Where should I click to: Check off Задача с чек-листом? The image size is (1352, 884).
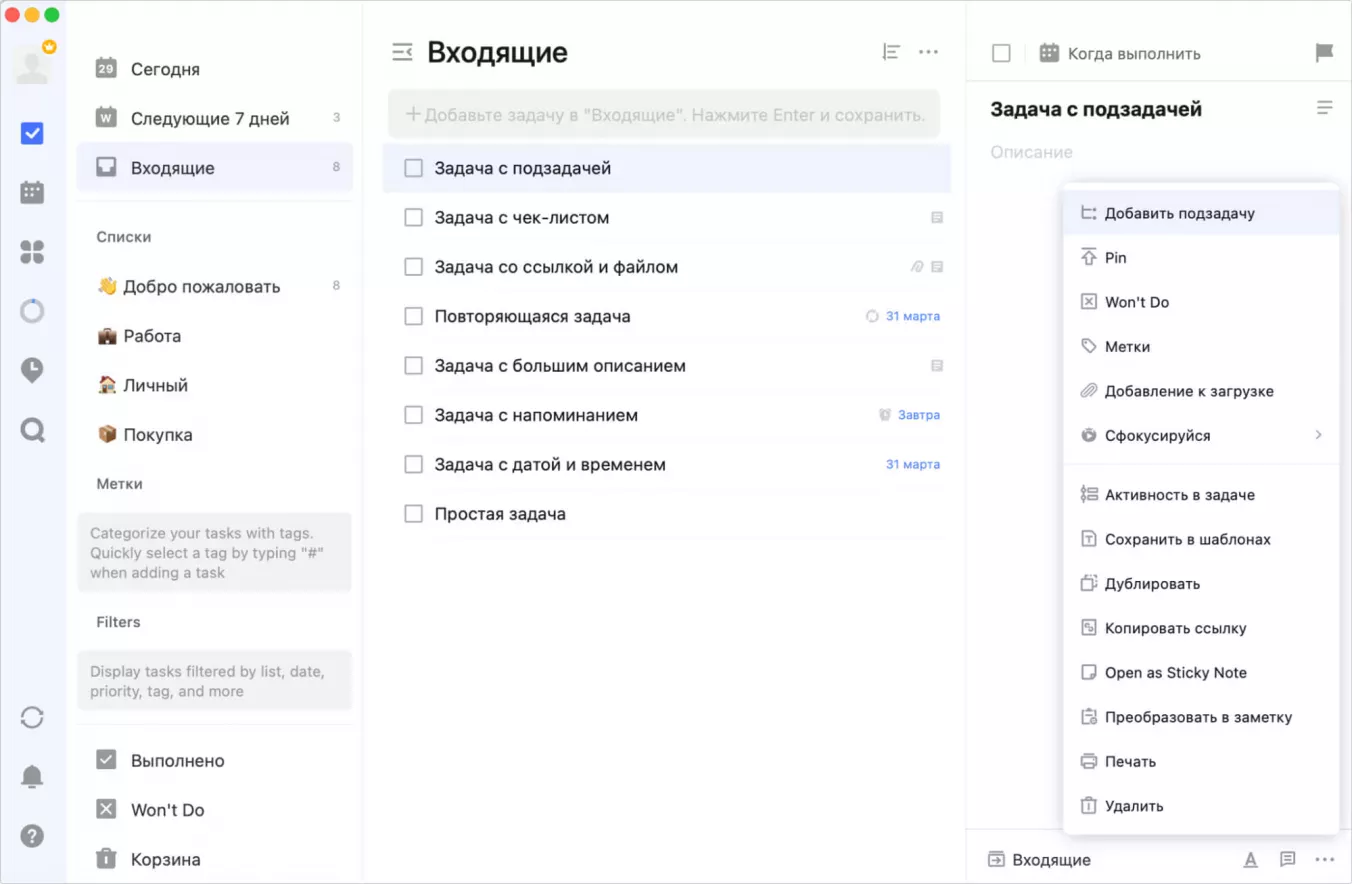point(413,217)
